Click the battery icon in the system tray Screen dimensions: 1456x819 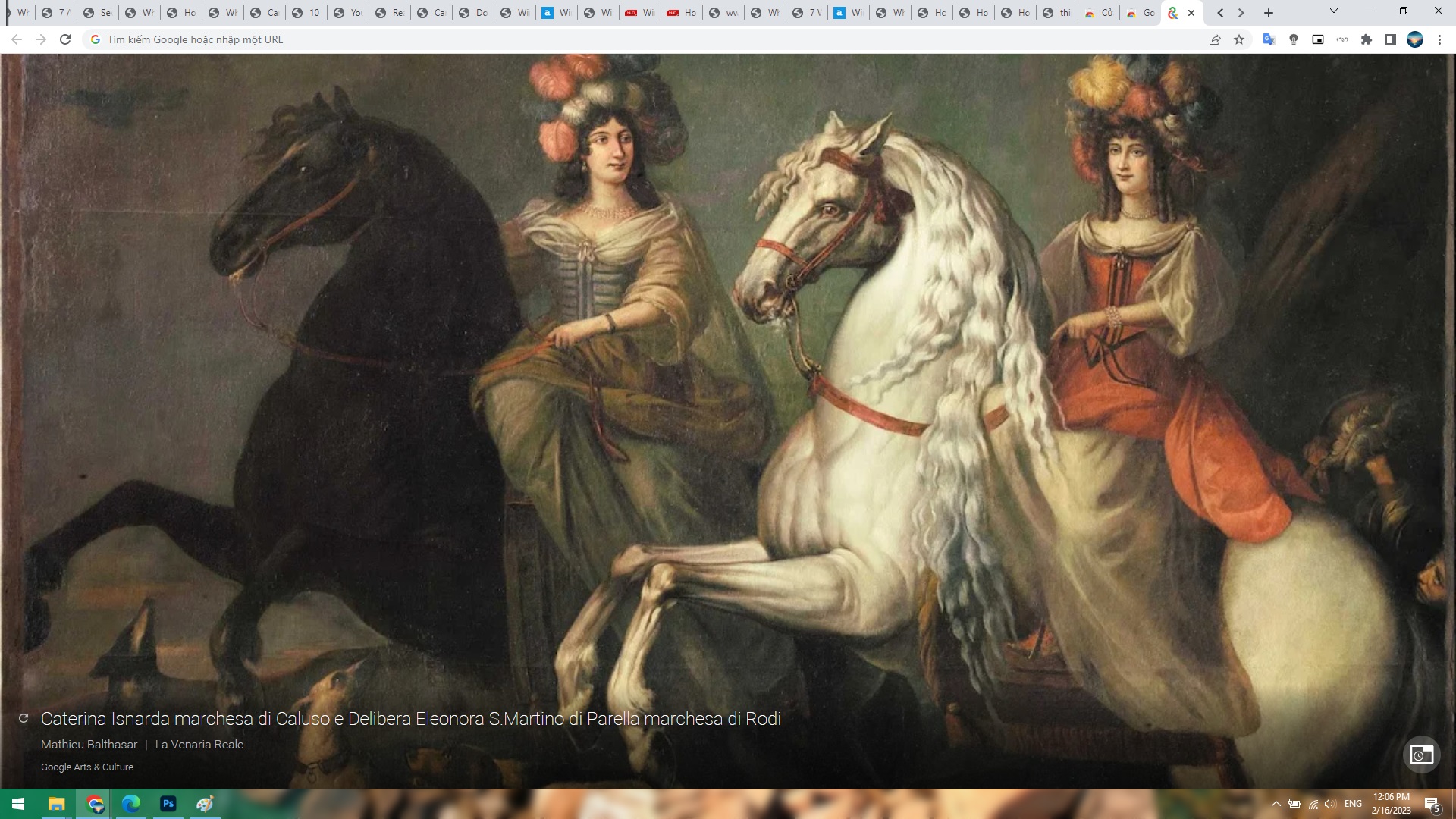pos(1294,804)
